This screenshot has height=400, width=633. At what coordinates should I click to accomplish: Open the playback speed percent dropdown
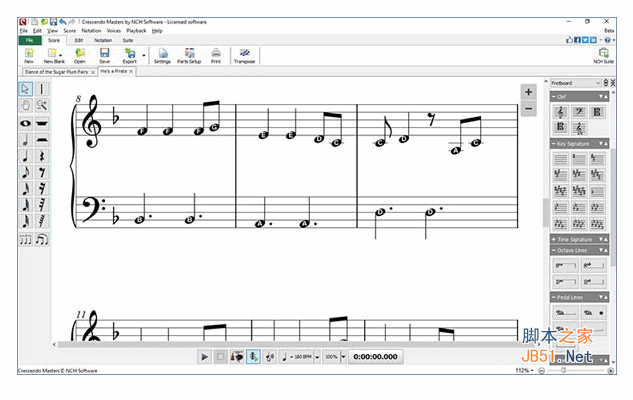tap(344, 357)
